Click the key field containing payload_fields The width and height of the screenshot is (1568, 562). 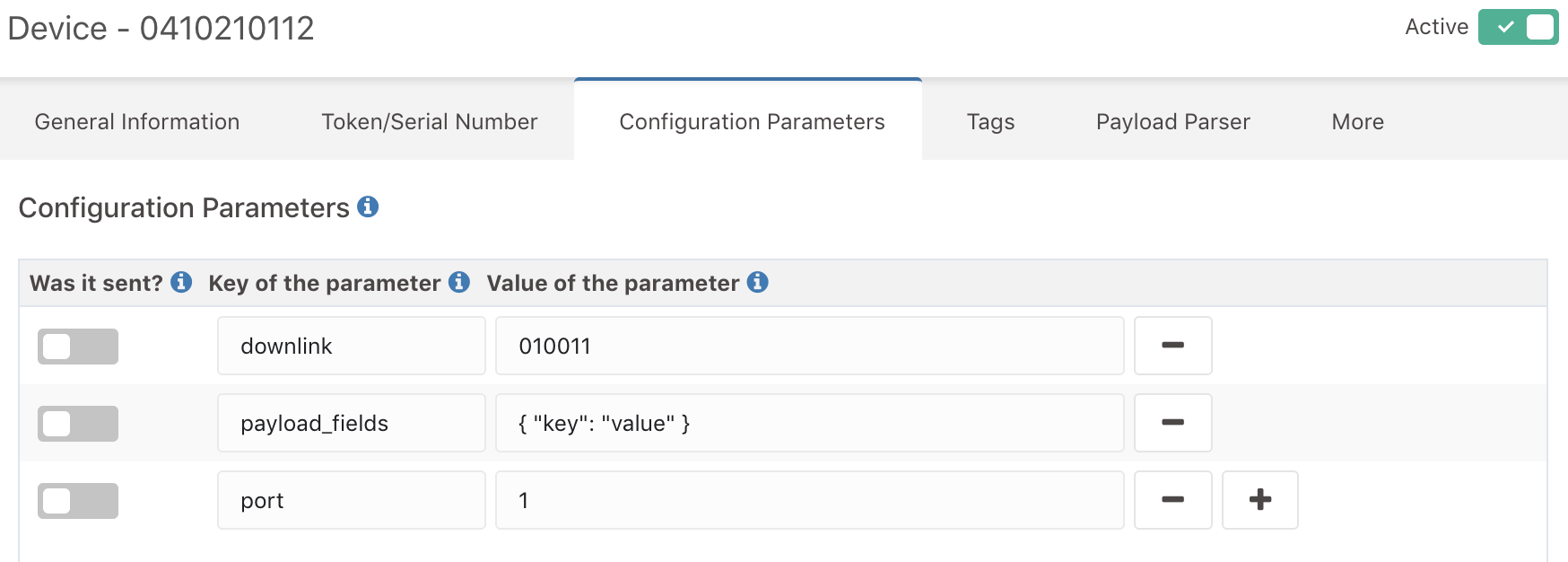click(x=352, y=423)
